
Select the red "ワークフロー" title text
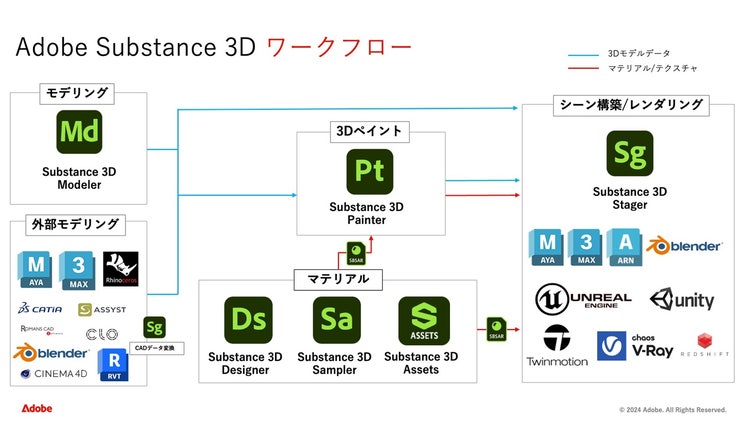pos(339,47)
